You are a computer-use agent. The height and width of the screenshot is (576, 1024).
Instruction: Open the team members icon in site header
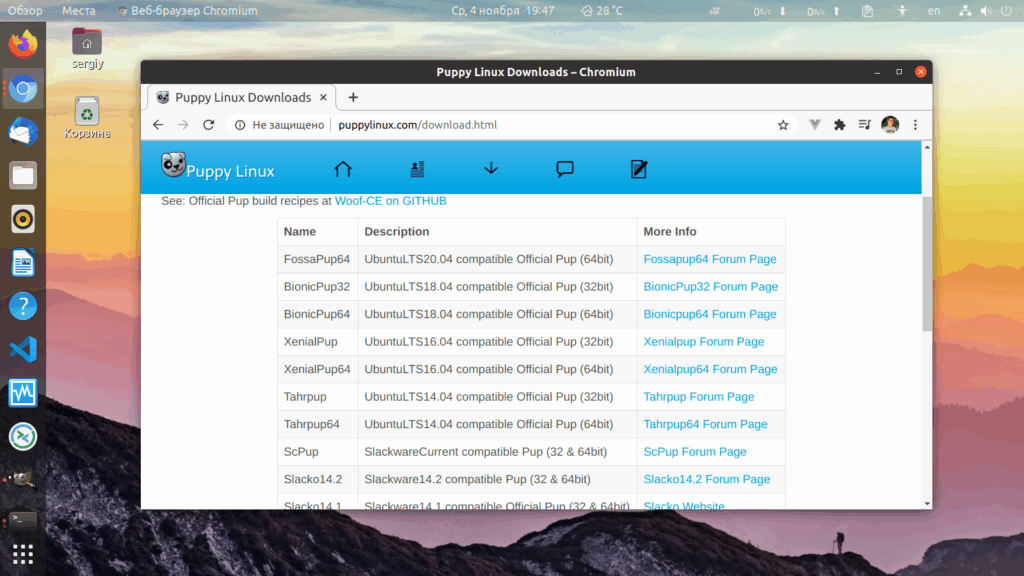point(417,169)
